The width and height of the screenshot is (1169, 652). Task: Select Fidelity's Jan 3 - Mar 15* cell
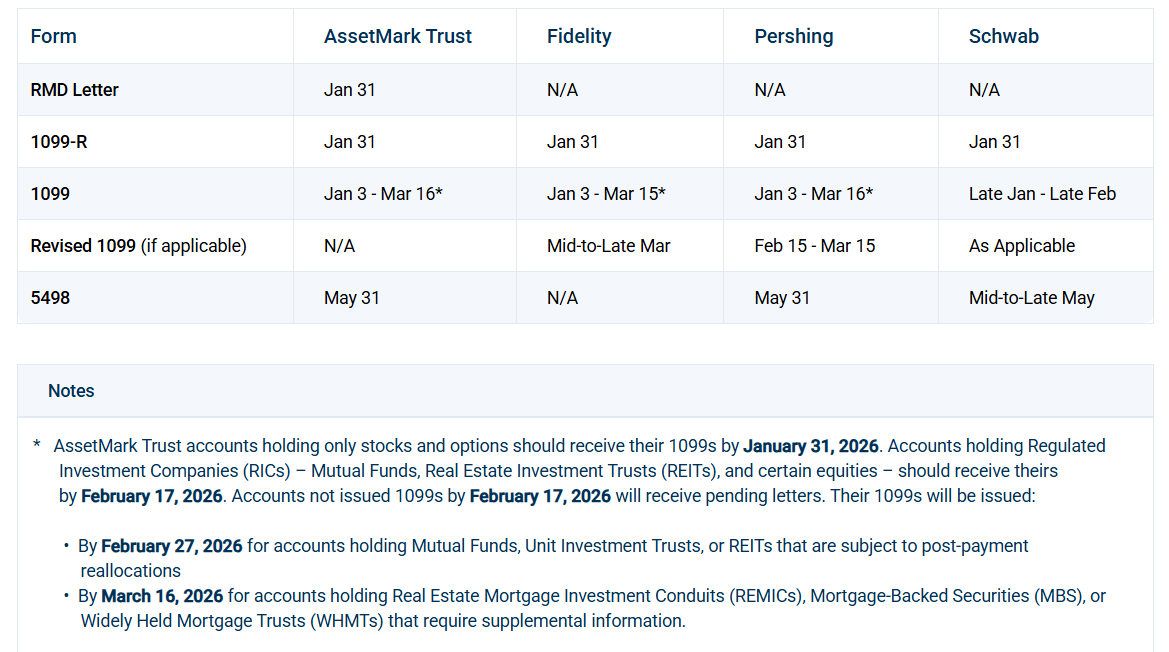tap(607, 194)
